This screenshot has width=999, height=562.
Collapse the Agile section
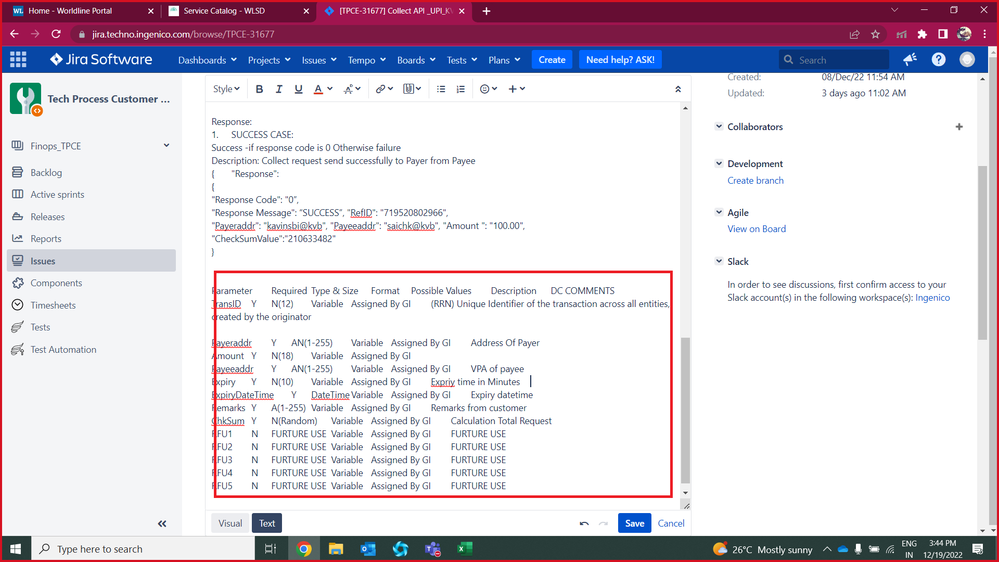719,212
